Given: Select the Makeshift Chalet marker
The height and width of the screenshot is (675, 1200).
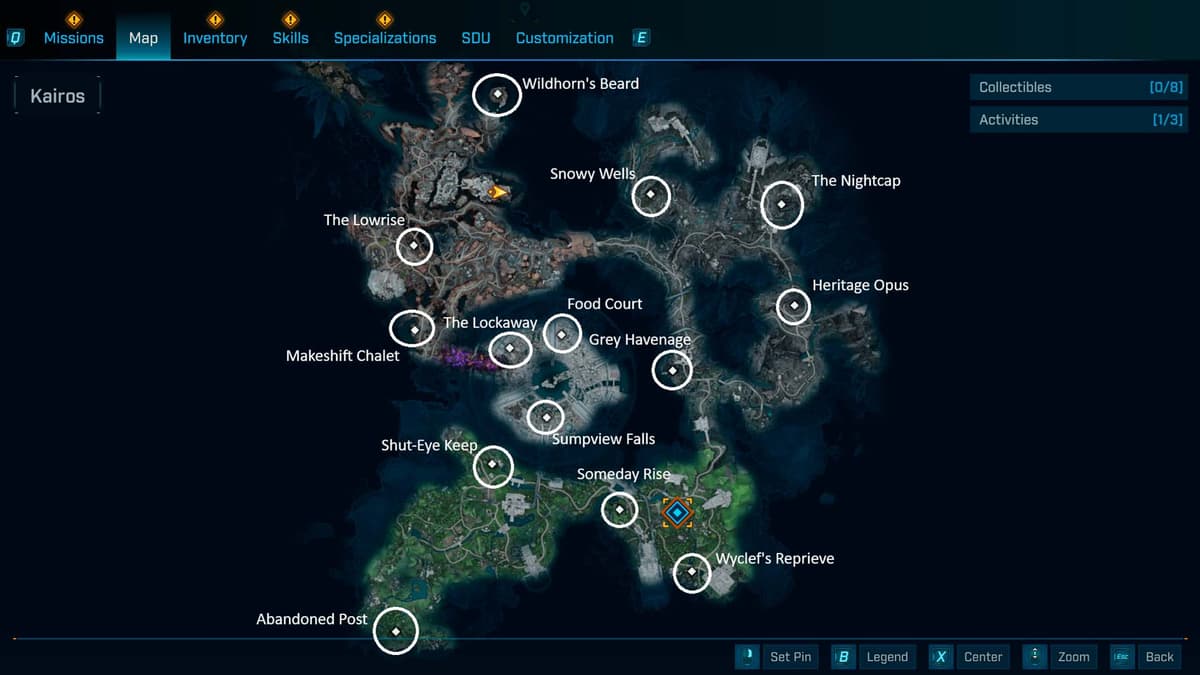Looking at the screenshot, I should pos(413,329).
